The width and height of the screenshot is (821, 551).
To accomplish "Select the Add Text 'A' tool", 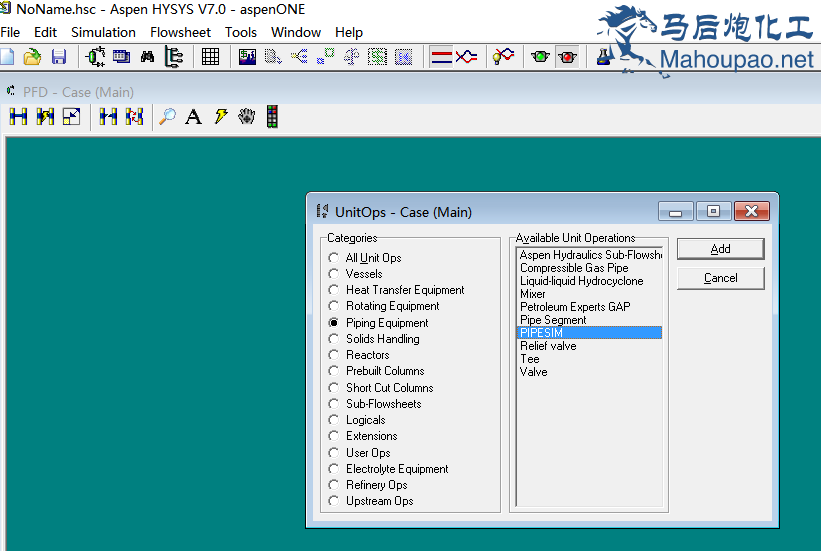I will point(194,116).
